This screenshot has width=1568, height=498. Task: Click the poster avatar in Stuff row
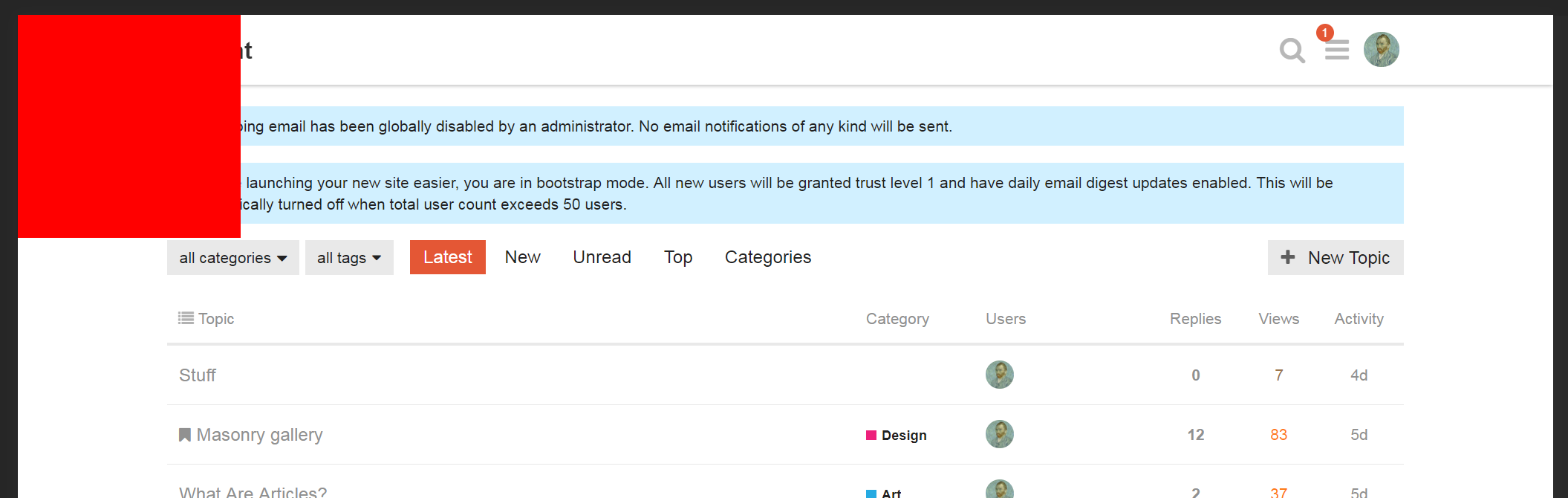pos(999,375)
